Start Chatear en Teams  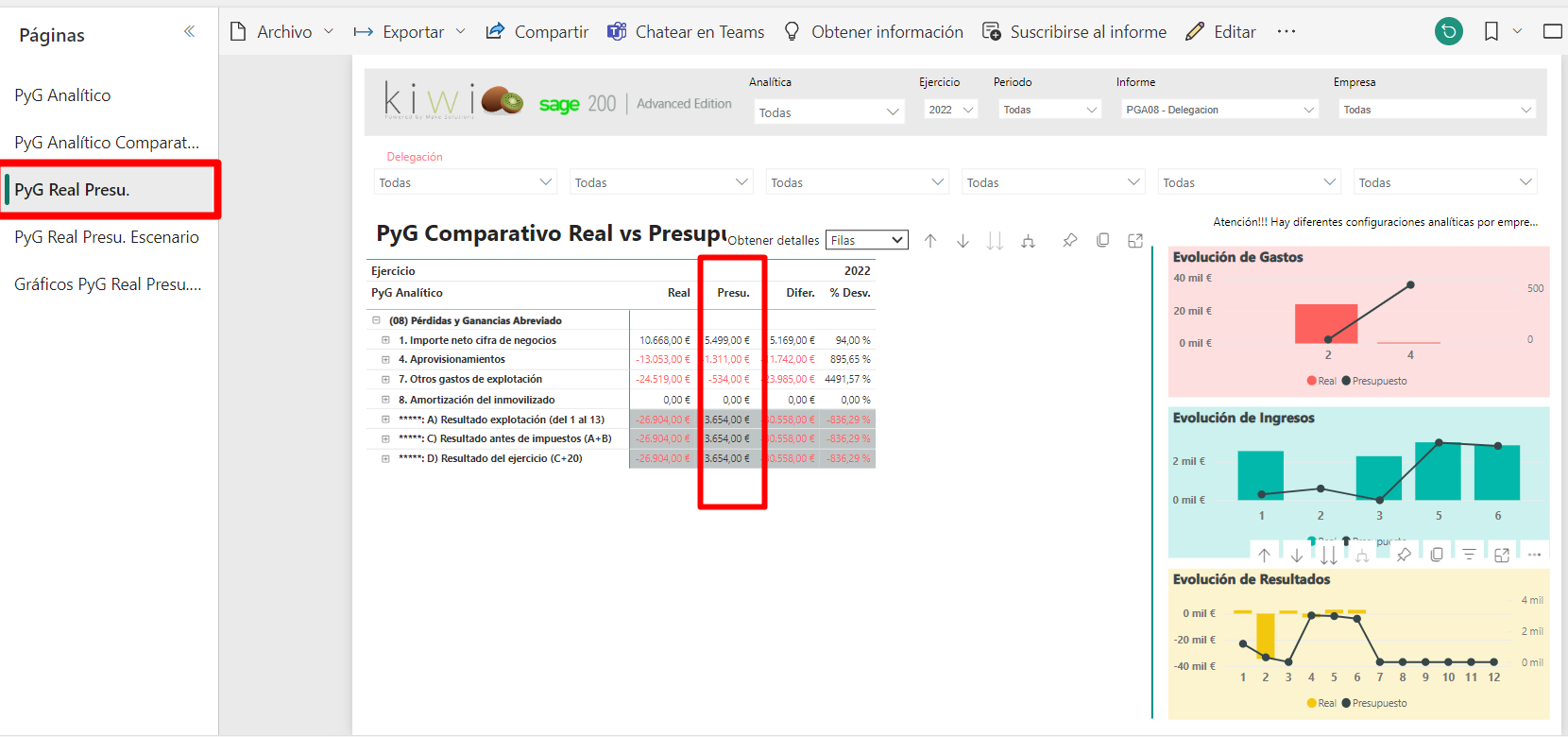coord(686,31)
